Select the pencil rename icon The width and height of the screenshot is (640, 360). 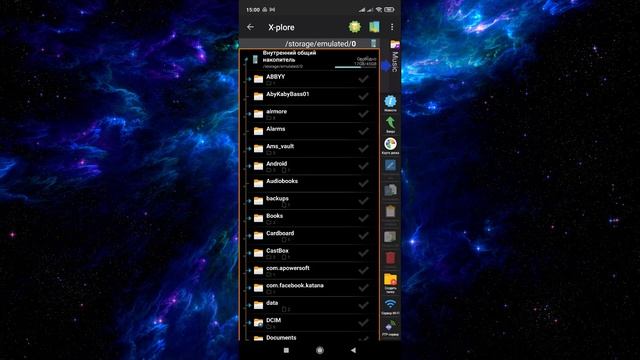(x=390, y=165)
